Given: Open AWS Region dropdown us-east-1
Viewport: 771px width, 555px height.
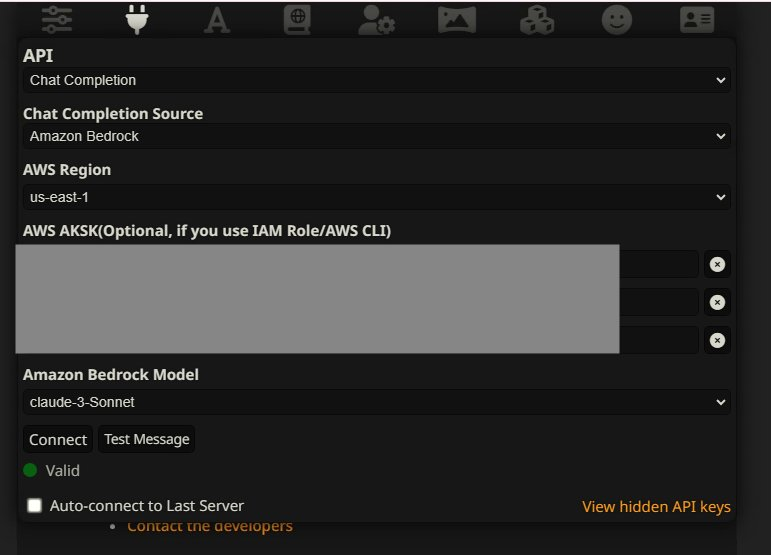Looking at the screenshot, I should coord(377,197).
